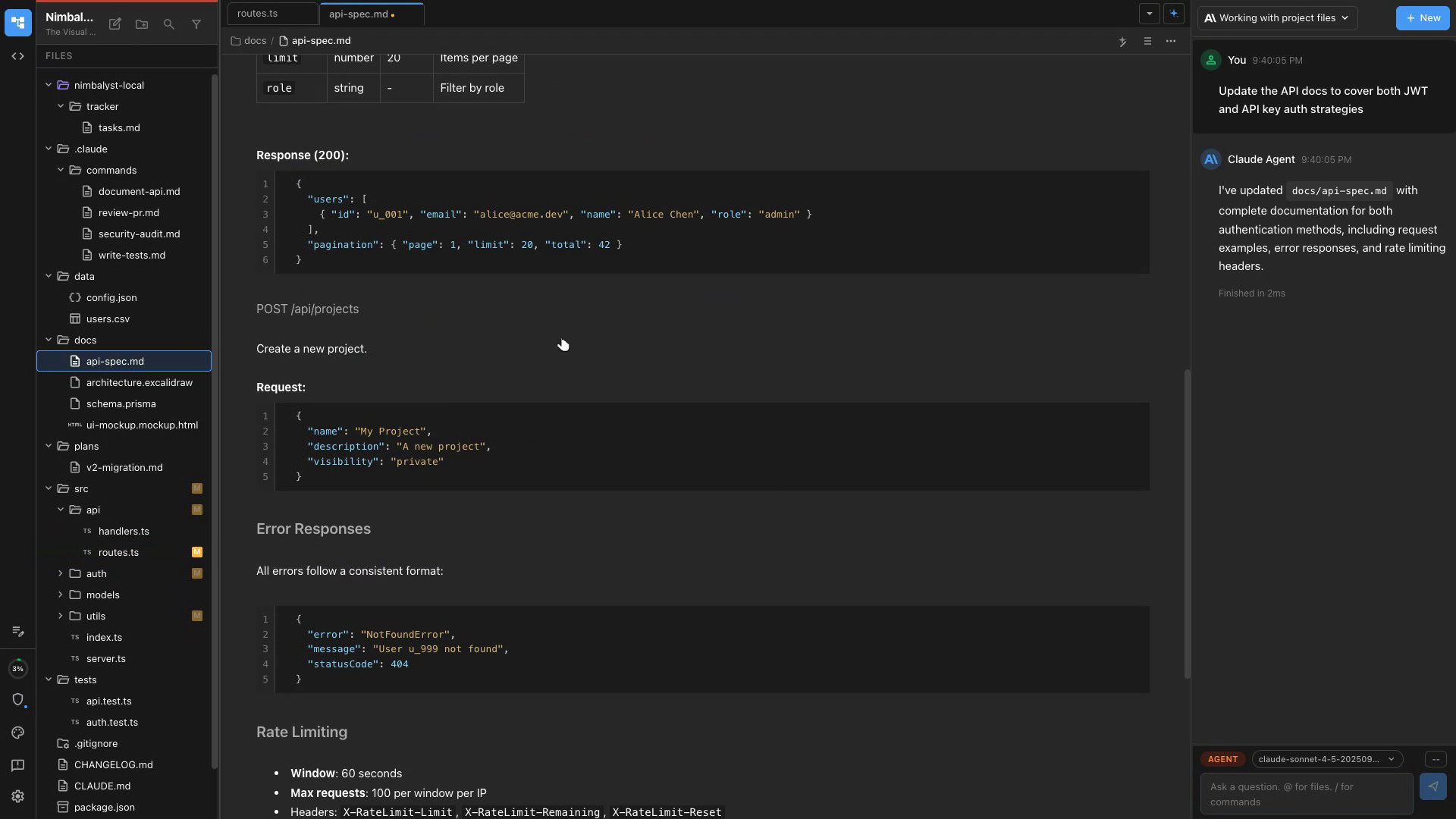Viewport: 1456px width, 819px height.
Task: Open the search files icon in sidebar
Action: click(x=168, y=24)
